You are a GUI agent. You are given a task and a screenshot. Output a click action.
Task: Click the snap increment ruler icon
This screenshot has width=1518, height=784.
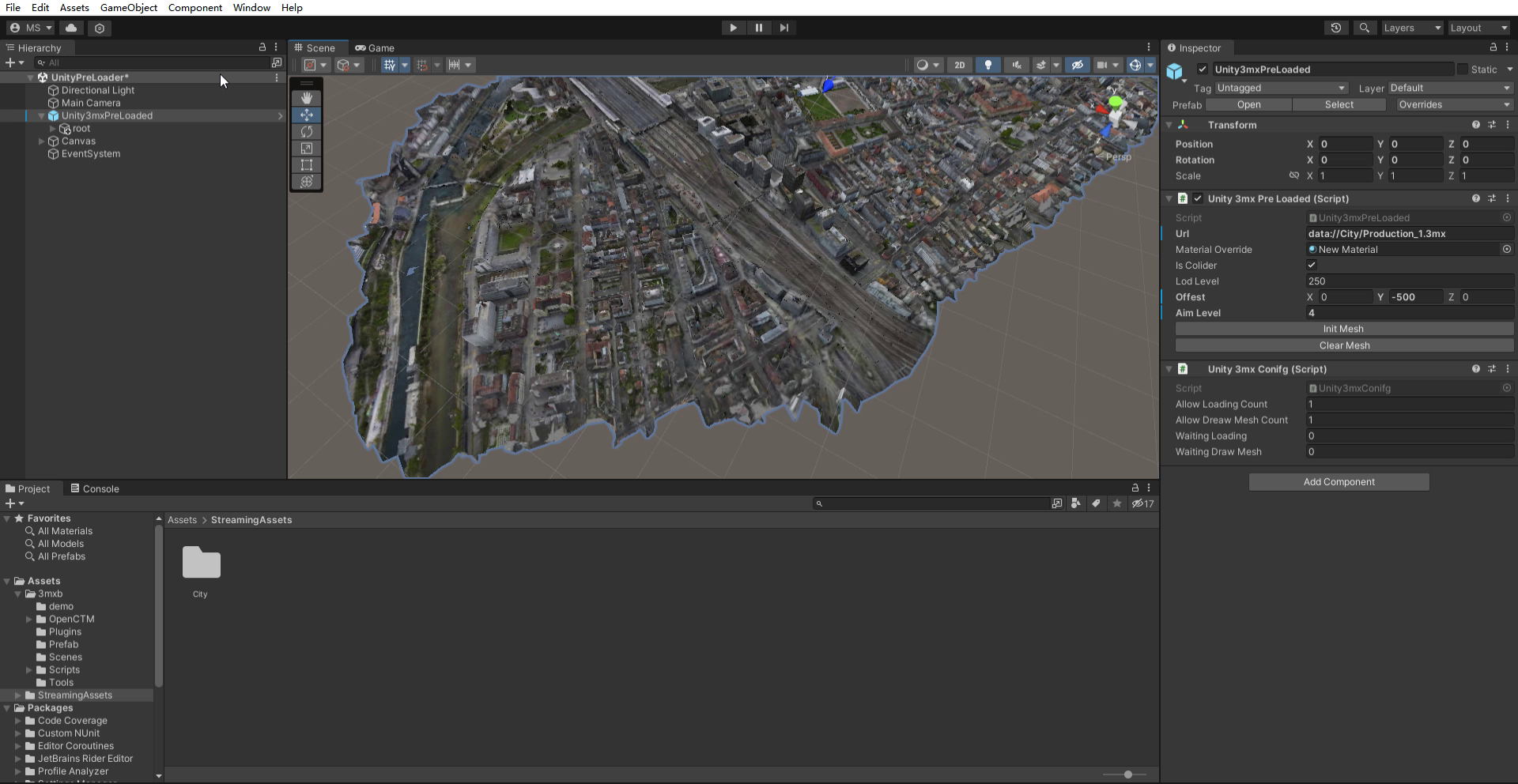click(x=454, y=65)
